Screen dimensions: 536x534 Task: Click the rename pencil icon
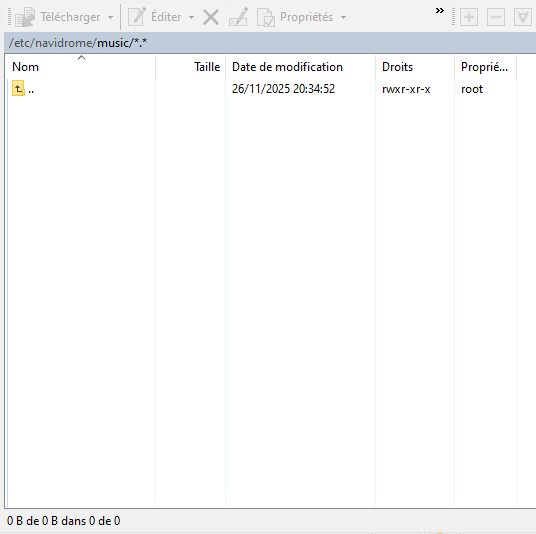point(238,17)
